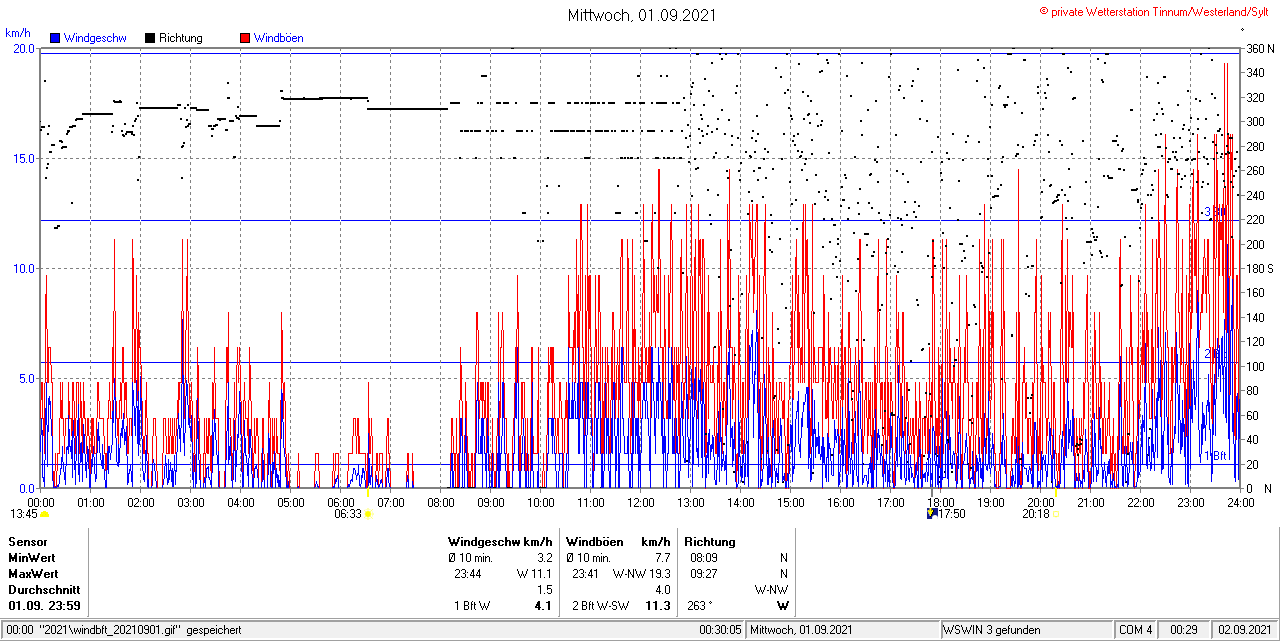The width and height of the screenshot is (1280, 641).
Task: Click the 4.0 average gust value
Action: click(x=662, y=589)
